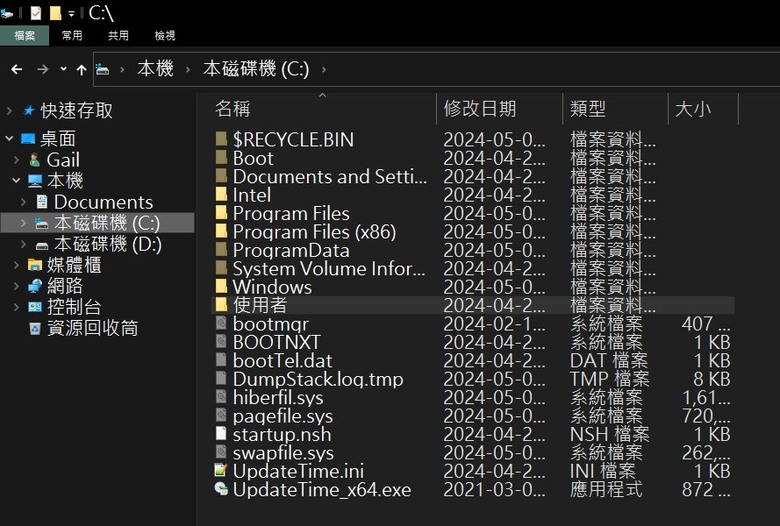Select the BOOTNXT file name

[277, 342]
